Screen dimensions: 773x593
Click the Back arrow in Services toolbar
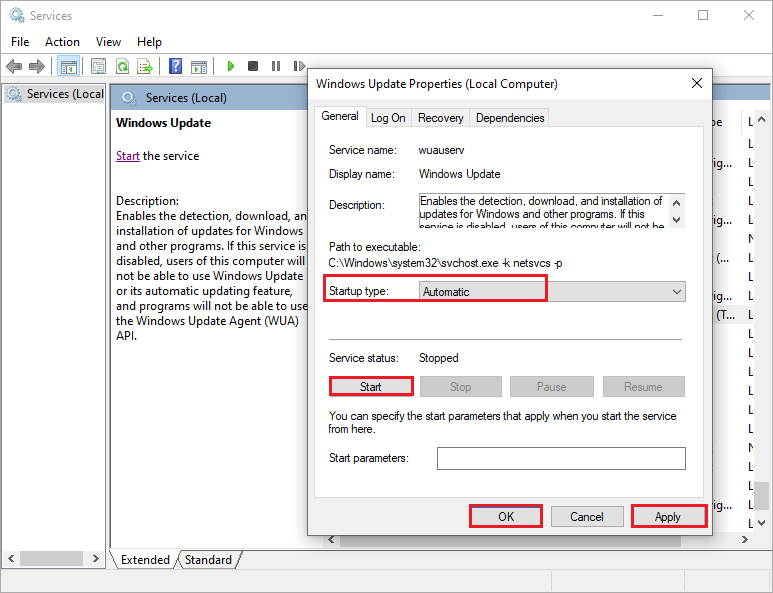pos(14,66)
